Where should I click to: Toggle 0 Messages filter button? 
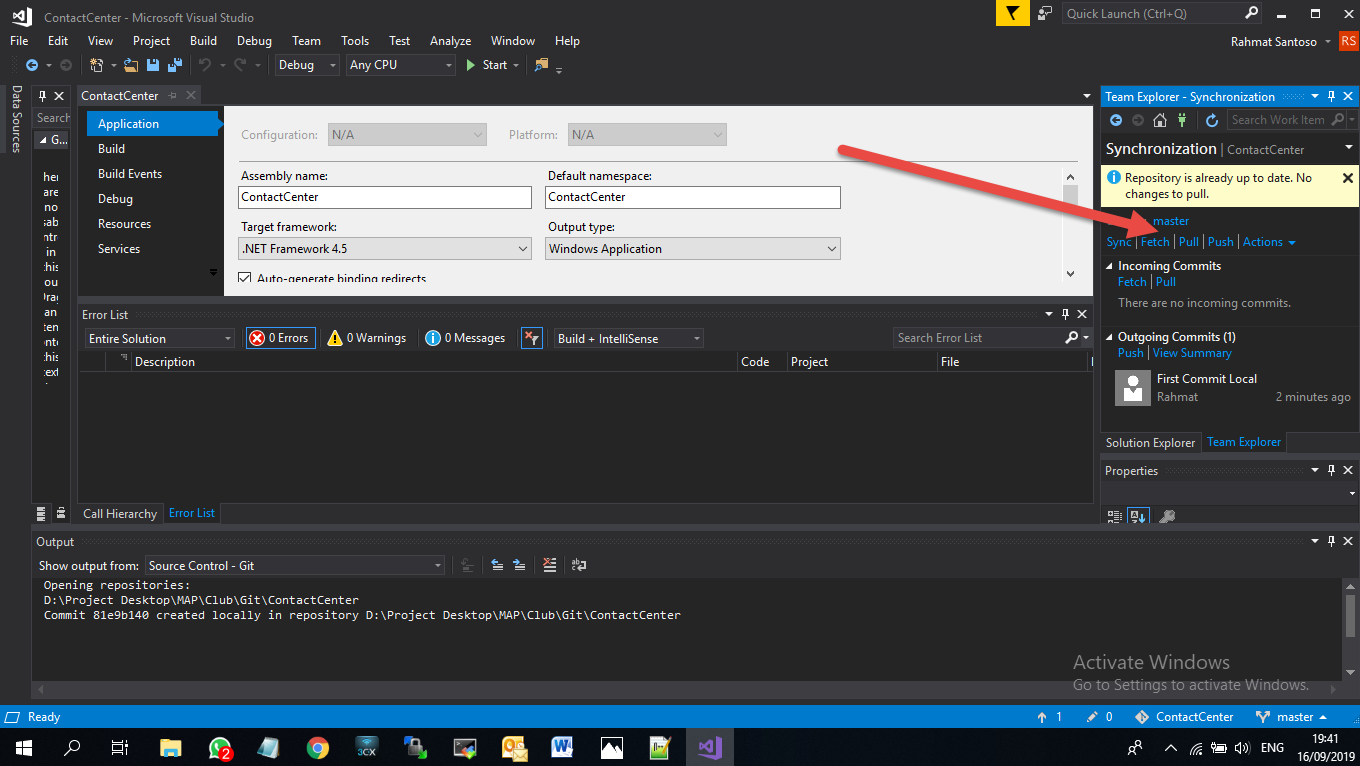(465, 338)
